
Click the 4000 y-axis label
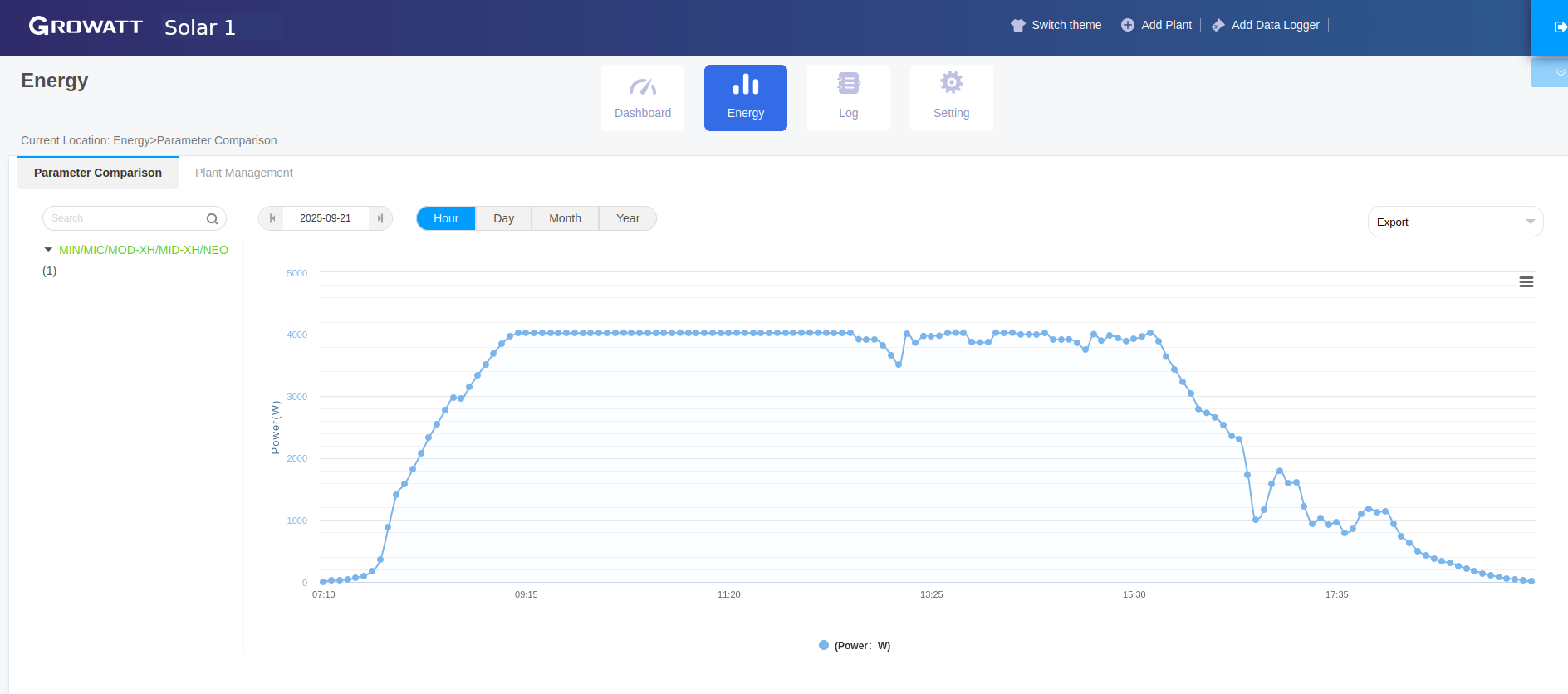296,335
